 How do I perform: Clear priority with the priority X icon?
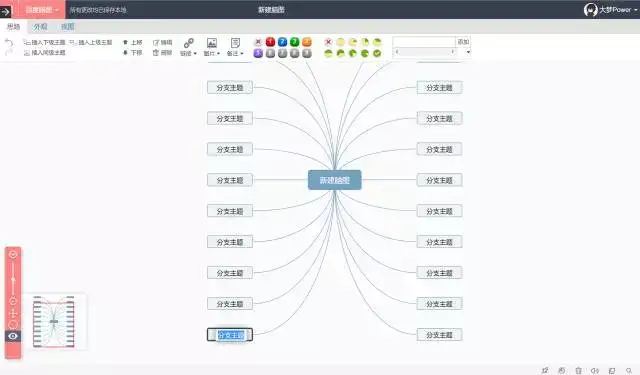[258, 42]
